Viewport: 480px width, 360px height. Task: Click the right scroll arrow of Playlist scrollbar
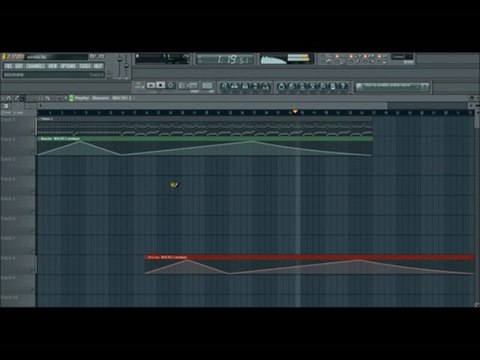tap(472, 106)
